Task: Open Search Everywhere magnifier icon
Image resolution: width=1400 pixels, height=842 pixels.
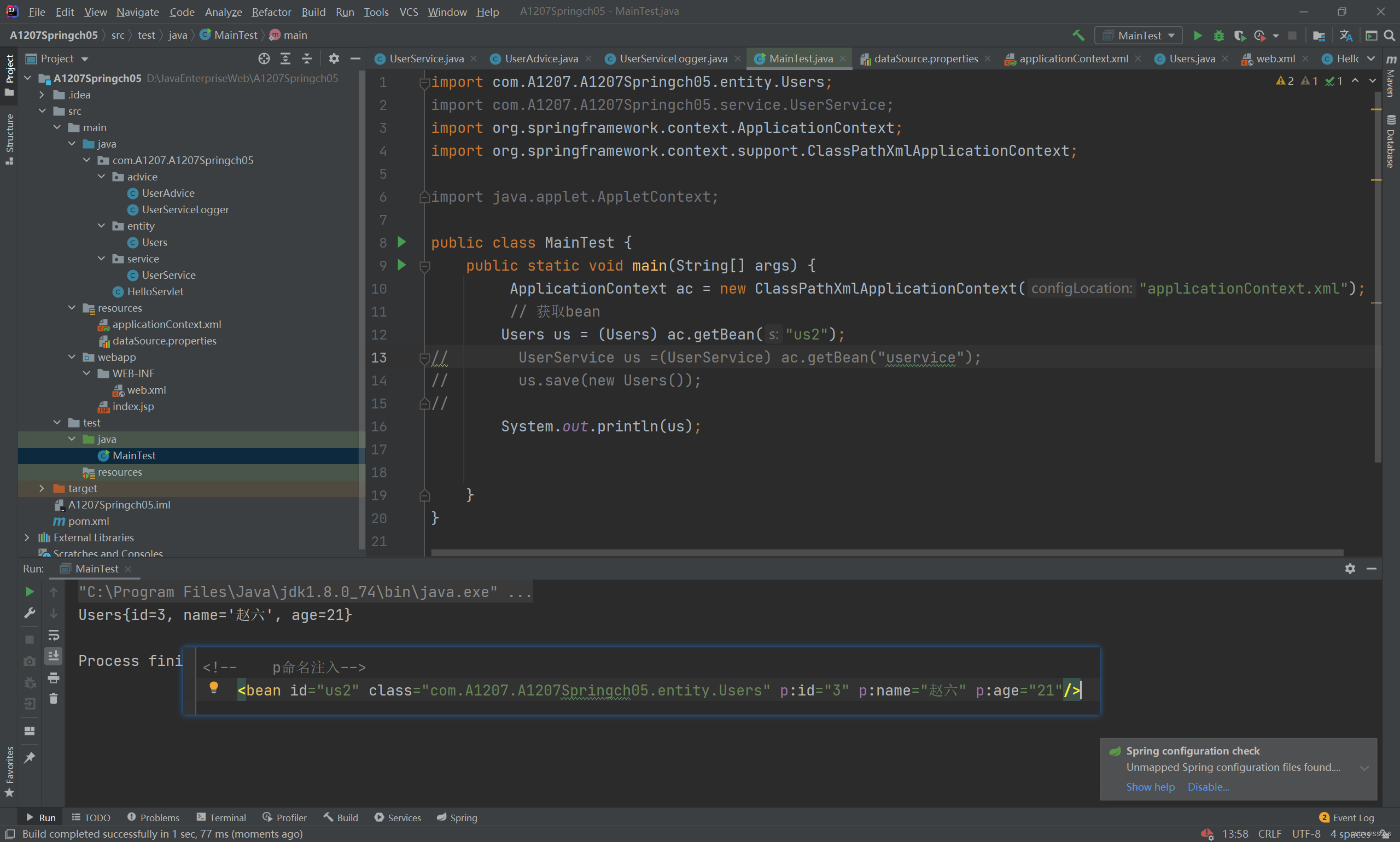Action: (x=1389, y=35)
